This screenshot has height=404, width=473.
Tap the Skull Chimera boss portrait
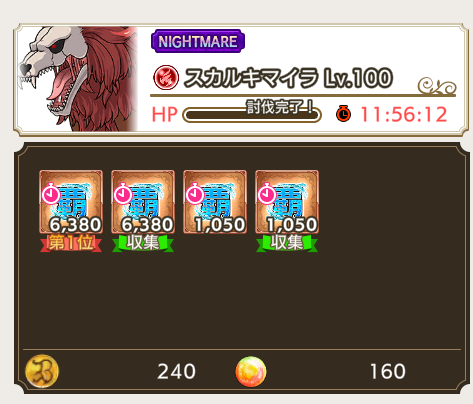(78, 79)
